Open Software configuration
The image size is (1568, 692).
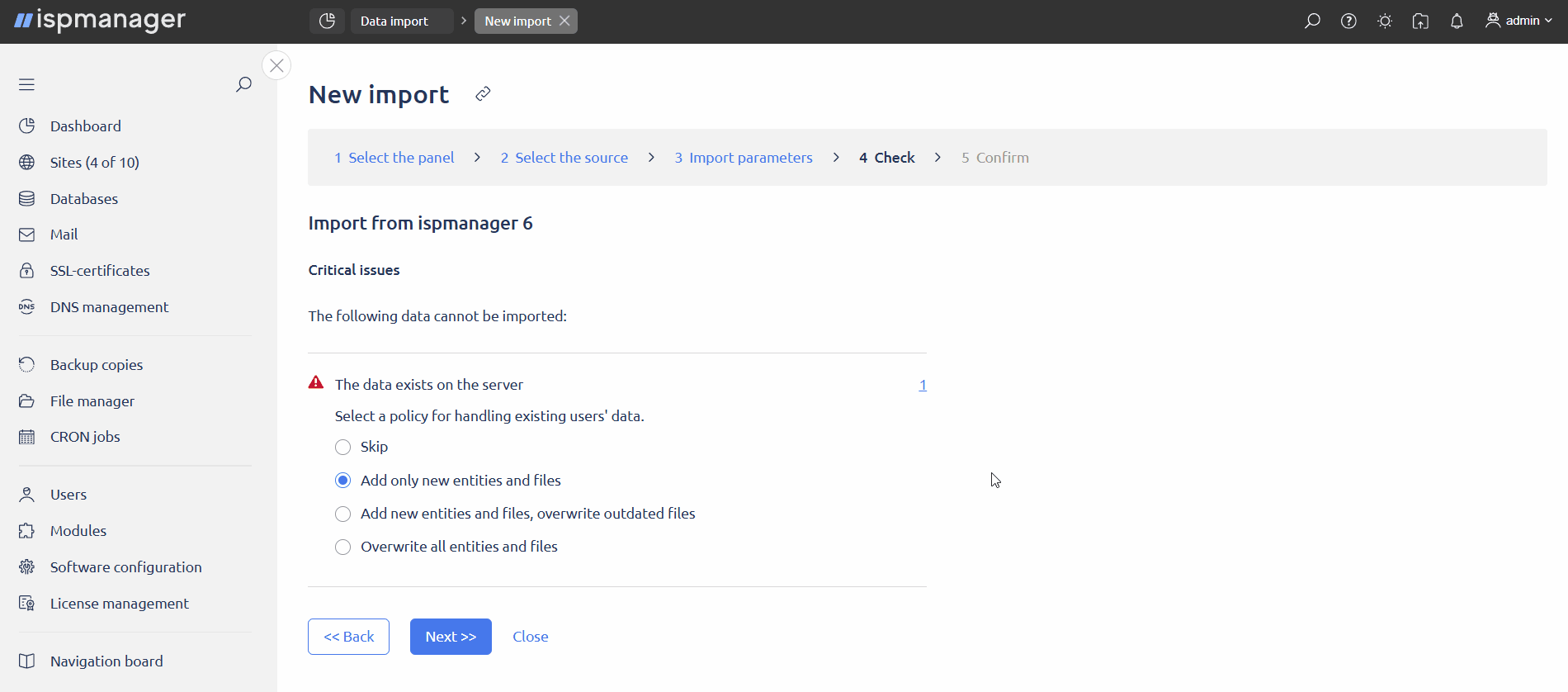point(125,567)
